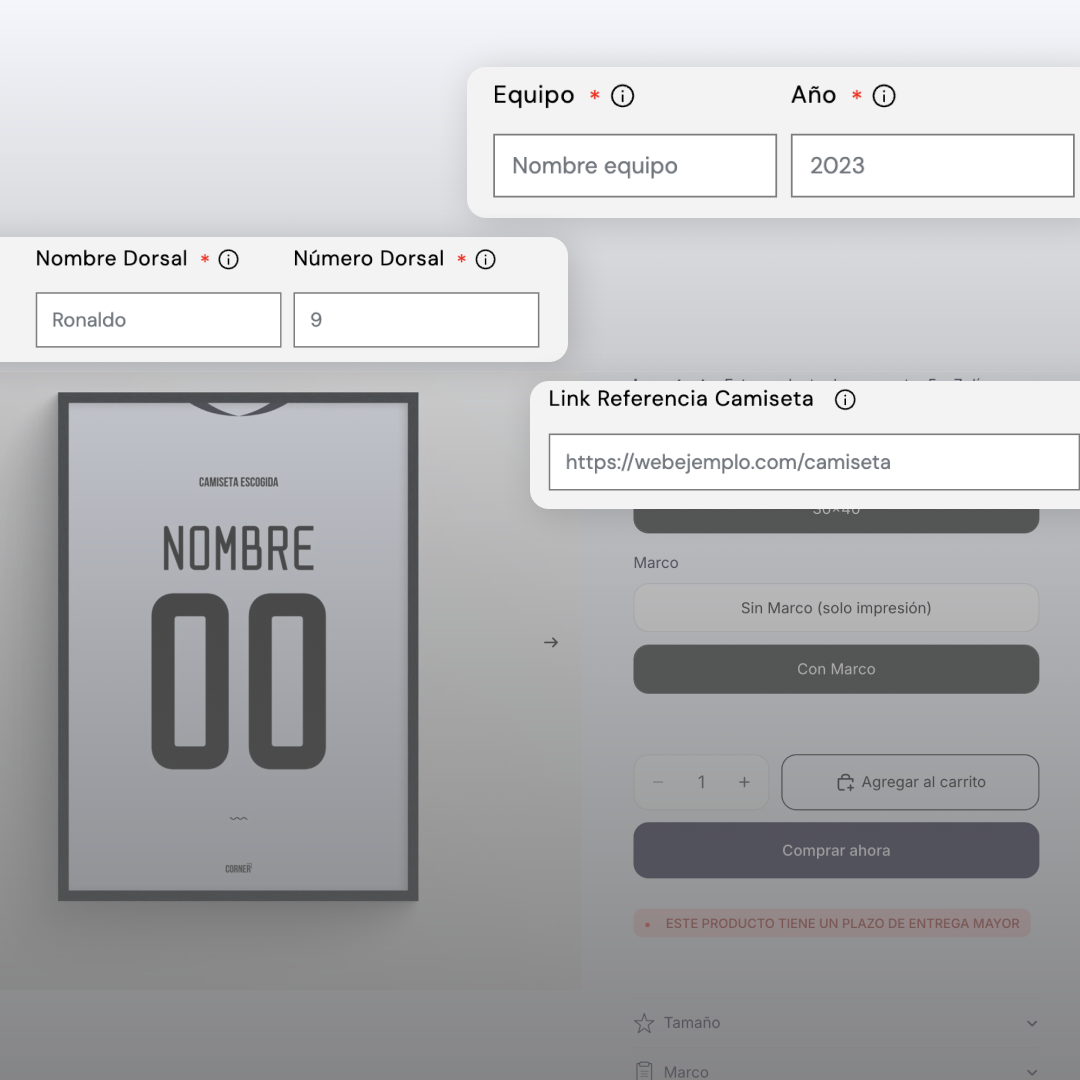Screen dimensions: 1080x1080
Task: Click the Agregar al carrito button
Action: pos(910,782)
